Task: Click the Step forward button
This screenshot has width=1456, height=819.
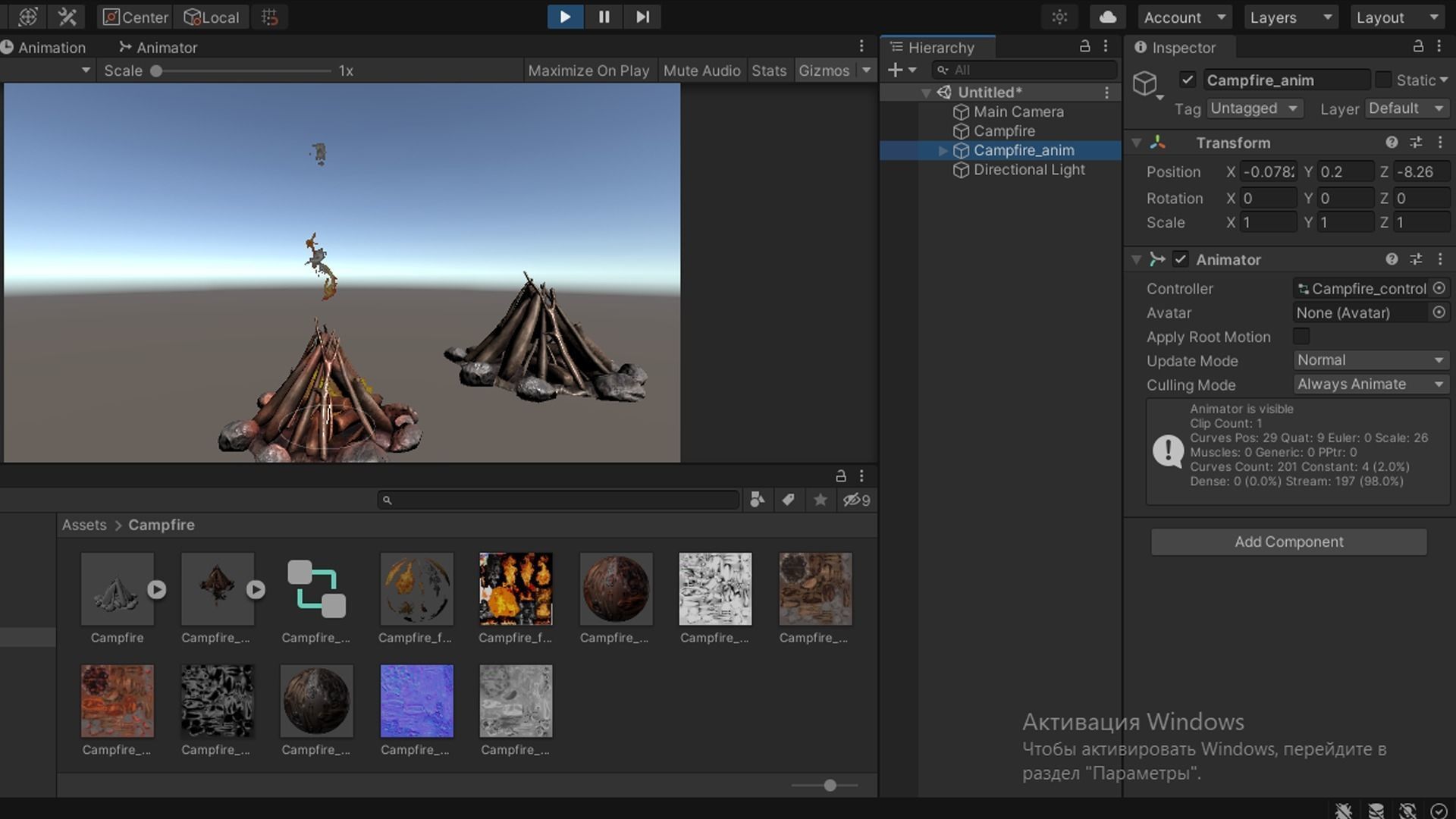Action: pos(642,17)
